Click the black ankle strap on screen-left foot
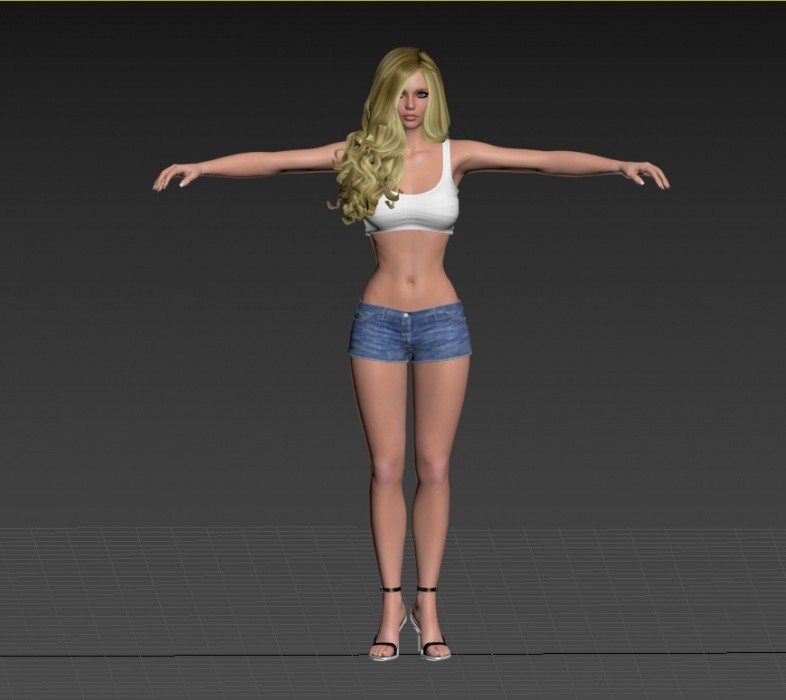Viewport: 786px width, 700px height. pyautogui.click(x=390, y=590)
